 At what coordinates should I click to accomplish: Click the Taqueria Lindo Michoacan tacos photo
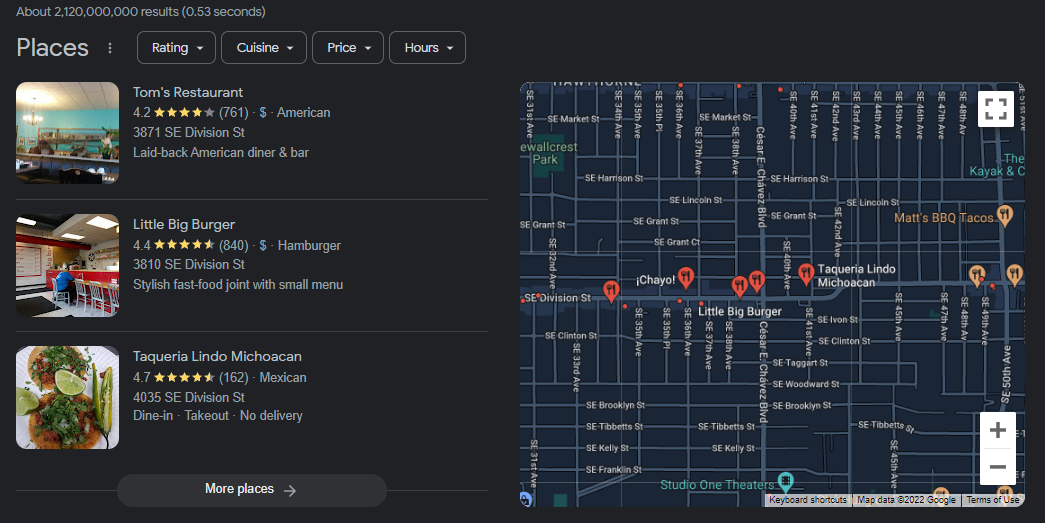[x=67, y=397]
